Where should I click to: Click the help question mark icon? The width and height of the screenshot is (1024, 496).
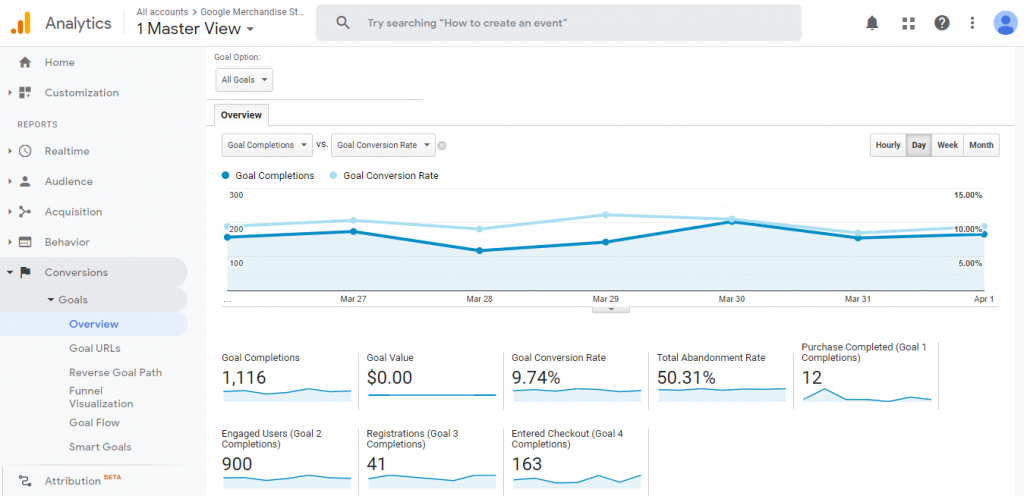[x=941, y=23]
